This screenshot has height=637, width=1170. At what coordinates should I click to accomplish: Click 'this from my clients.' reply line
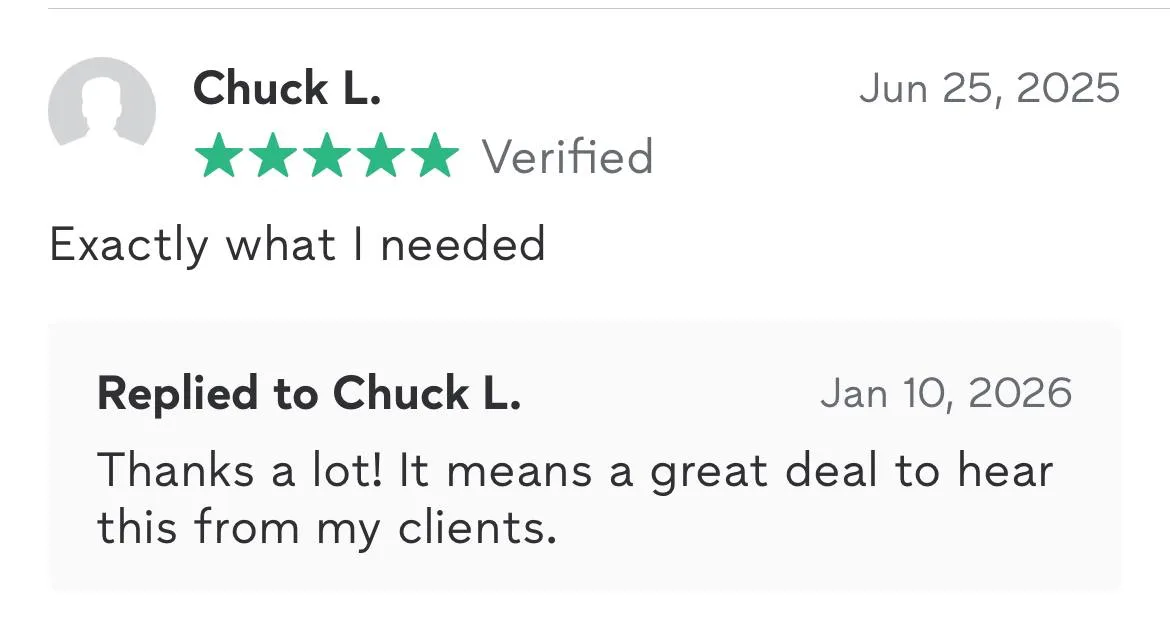point(326,526)
